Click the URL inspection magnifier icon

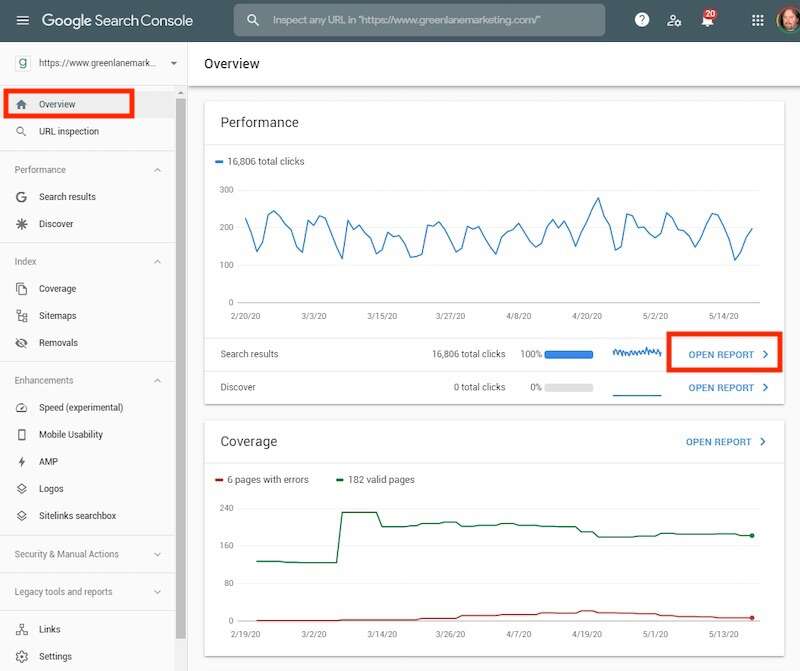click(21, 131)
